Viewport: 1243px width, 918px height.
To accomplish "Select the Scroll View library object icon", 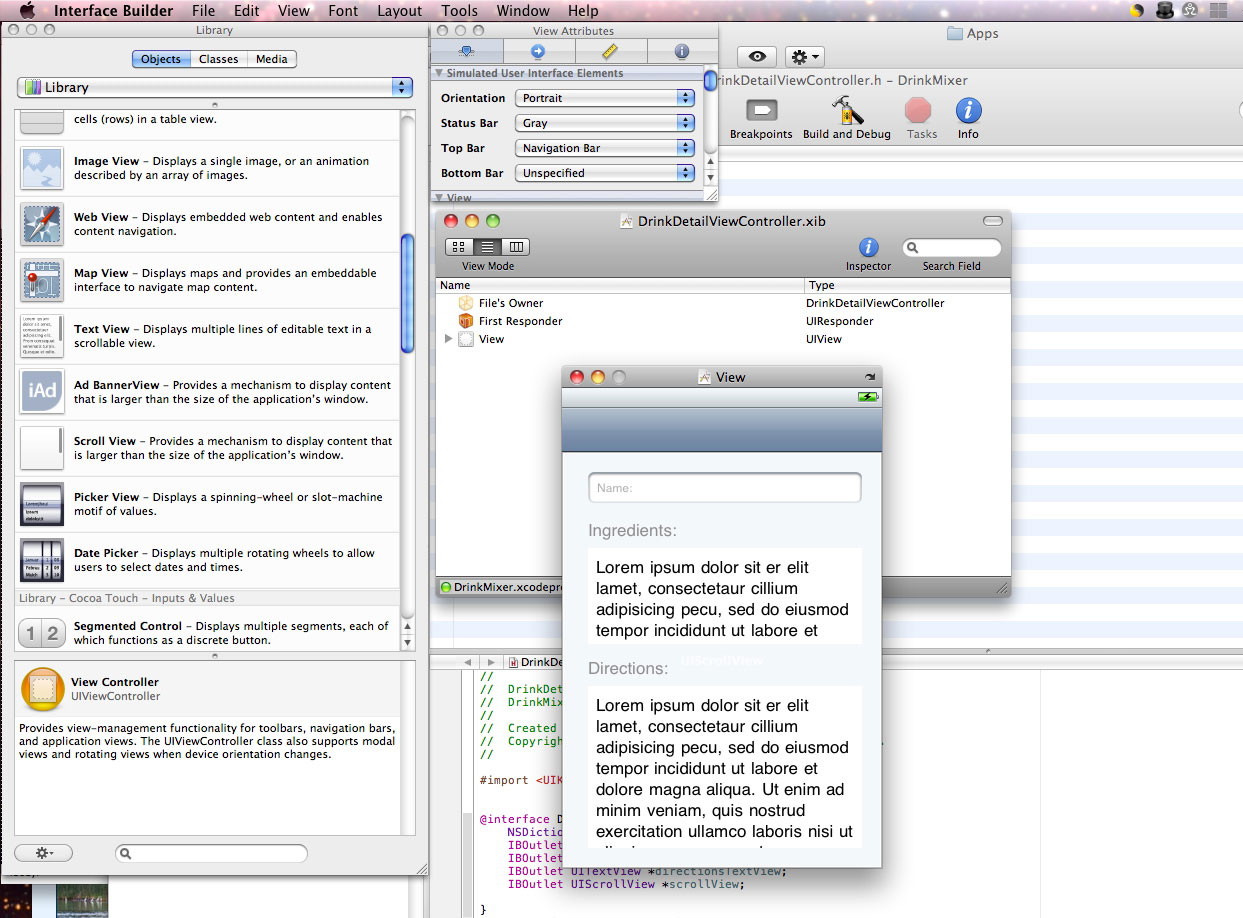I will pos(42,448).
